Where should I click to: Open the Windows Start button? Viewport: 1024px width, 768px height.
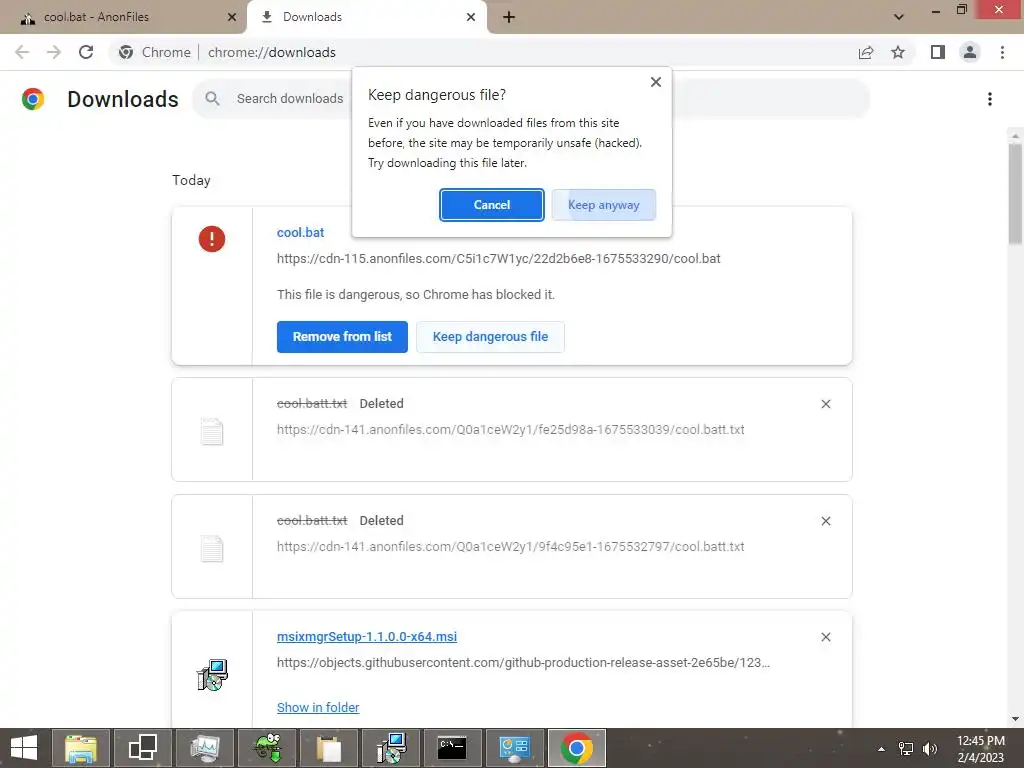[24, 748]
